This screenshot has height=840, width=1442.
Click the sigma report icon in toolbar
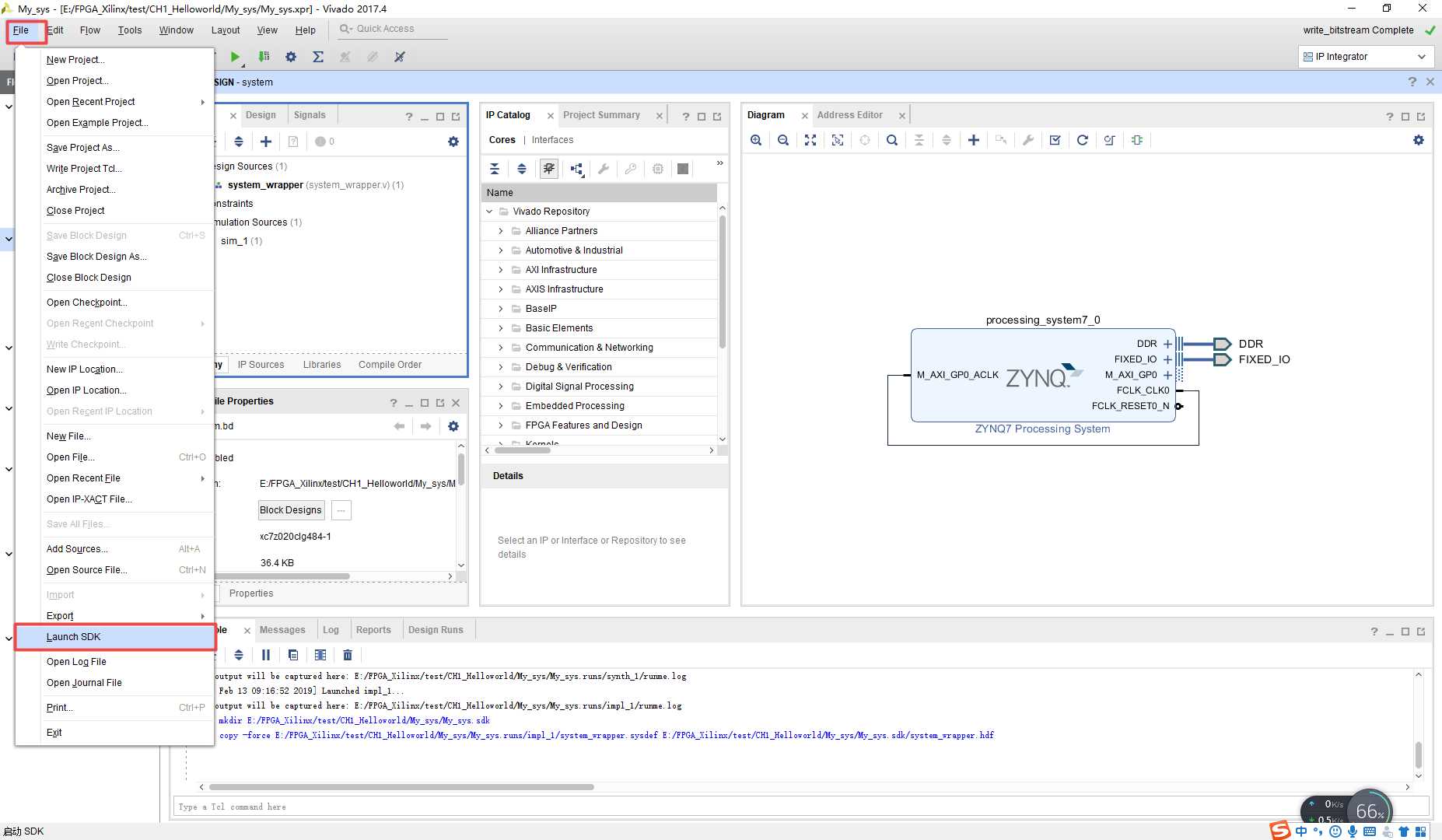coord(318,57)
